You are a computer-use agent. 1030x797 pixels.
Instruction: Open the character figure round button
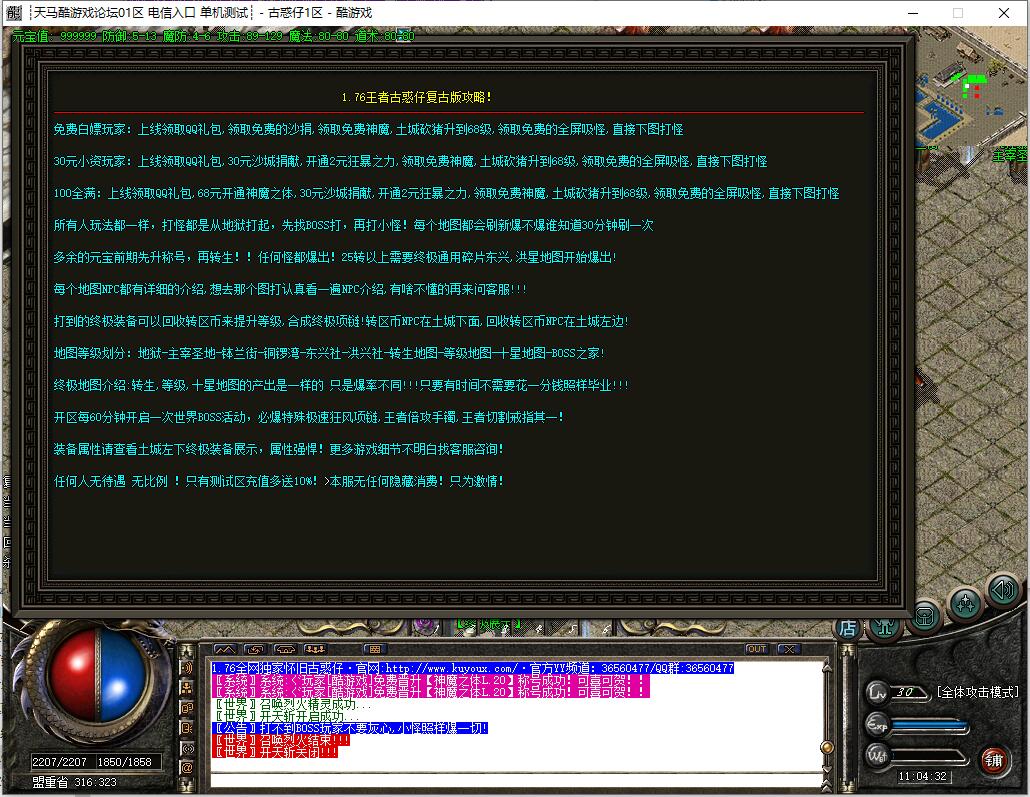pyautogui.click(x=886, y=627)
